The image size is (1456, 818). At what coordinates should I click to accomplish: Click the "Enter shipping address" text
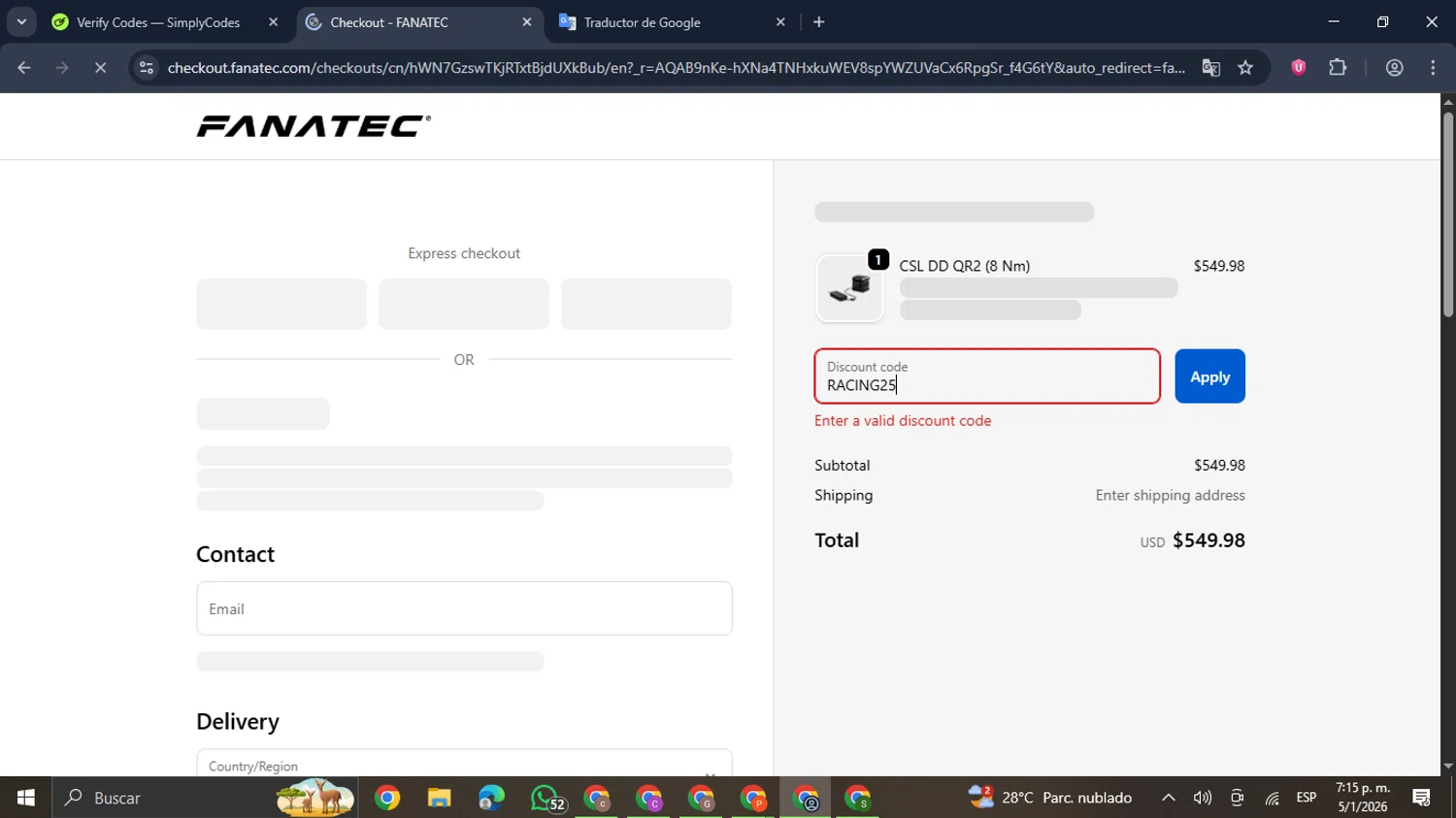point(1170,495)
